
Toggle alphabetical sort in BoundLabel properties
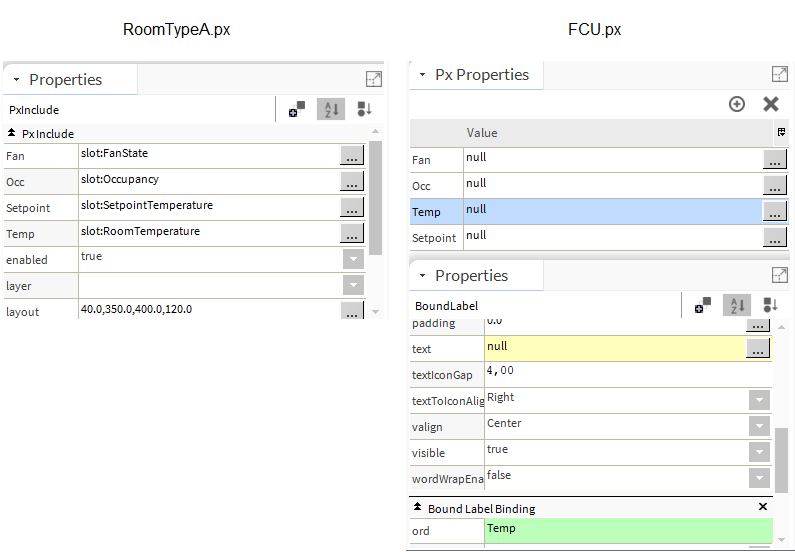tap(737, 306)
